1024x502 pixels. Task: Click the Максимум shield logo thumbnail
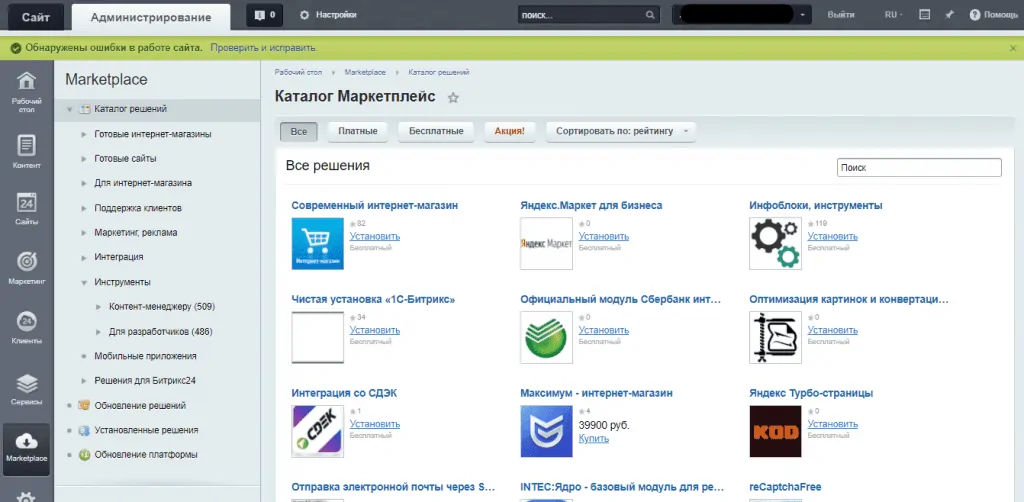[x=547, y=431]
